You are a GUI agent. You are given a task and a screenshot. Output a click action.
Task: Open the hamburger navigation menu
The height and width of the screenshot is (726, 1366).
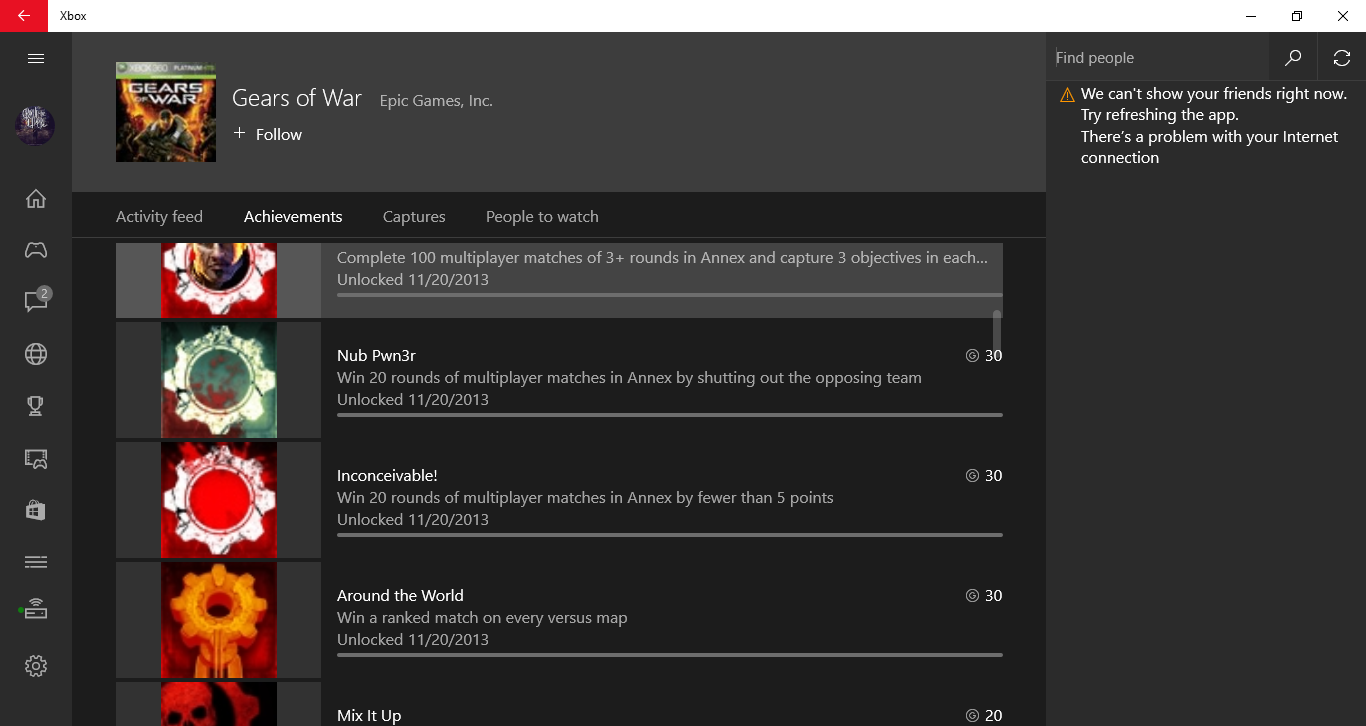[36, 58]
